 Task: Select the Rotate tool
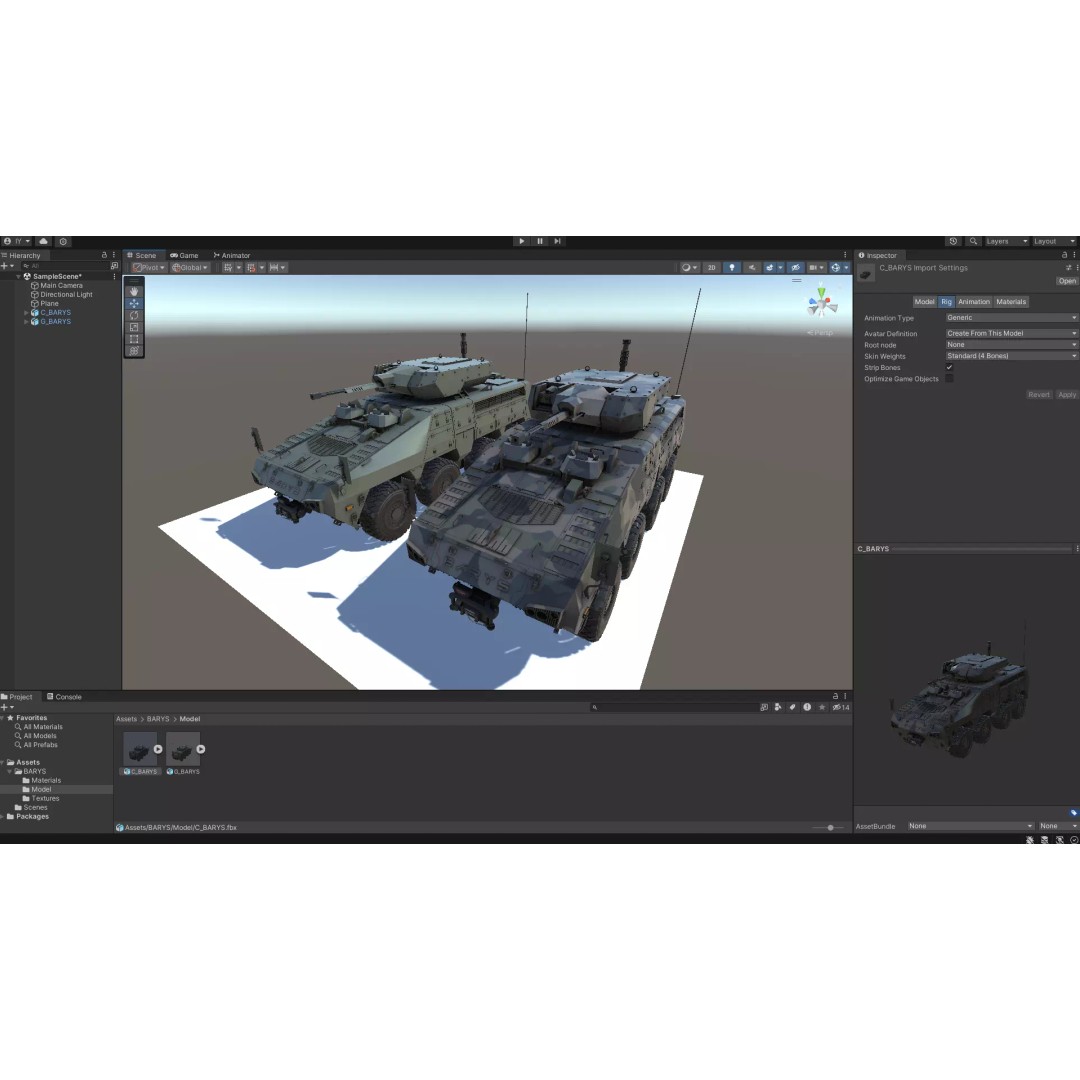134,315
